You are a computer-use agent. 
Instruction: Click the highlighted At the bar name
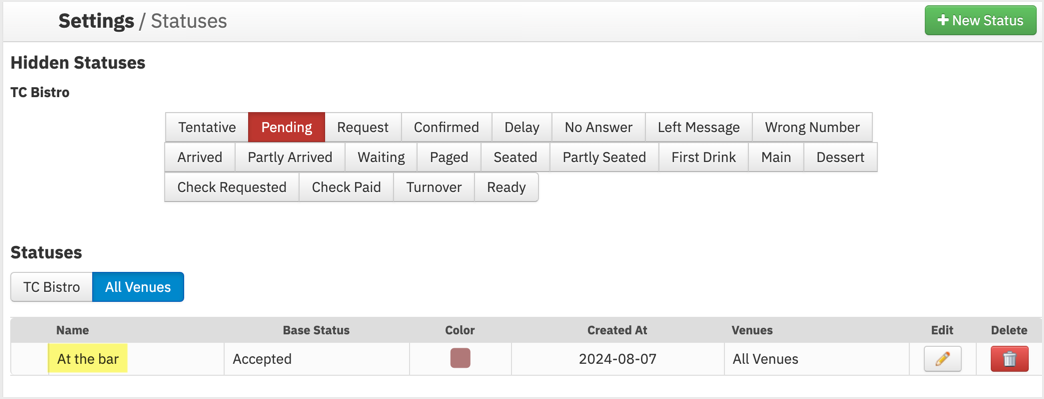coord(88,360)
